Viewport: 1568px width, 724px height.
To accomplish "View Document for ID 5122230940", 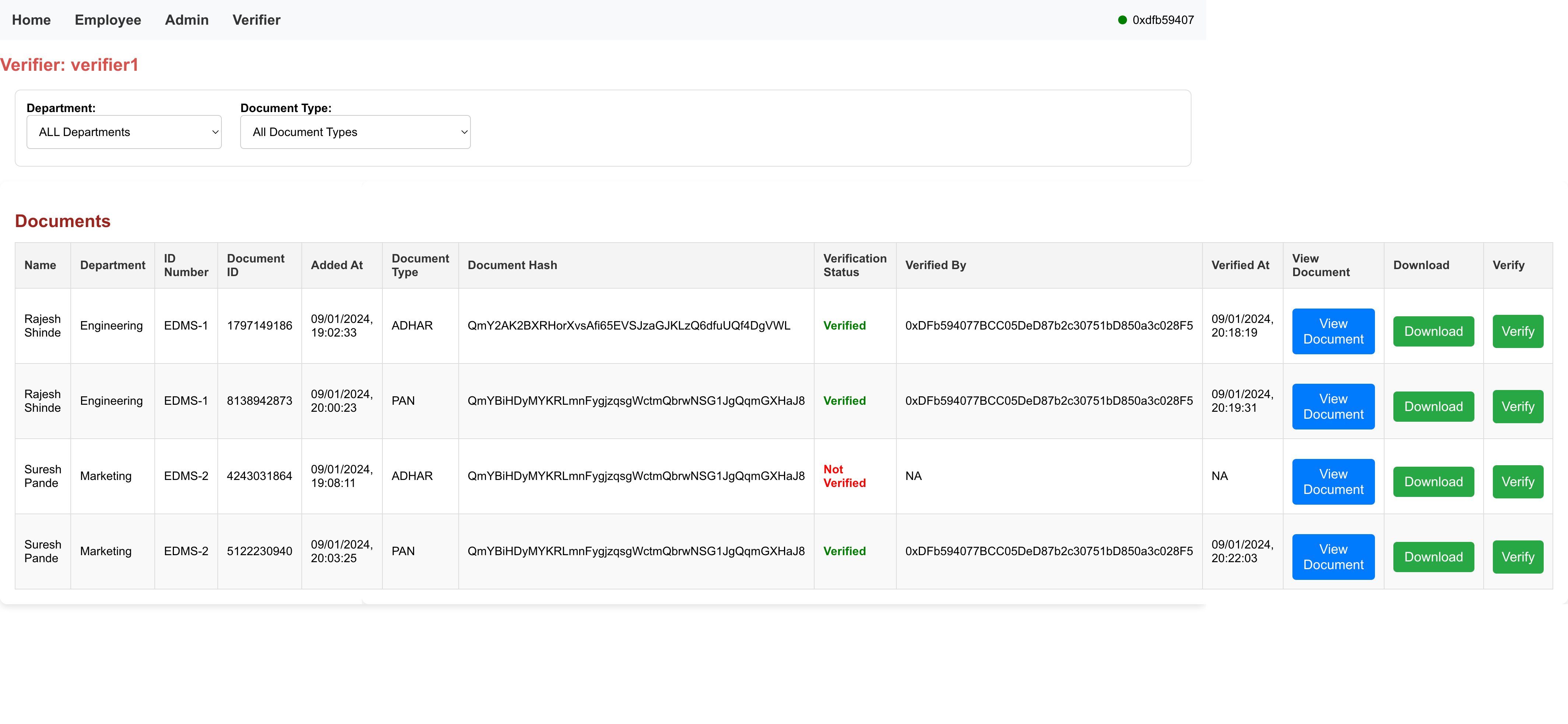I will 1333,557.
